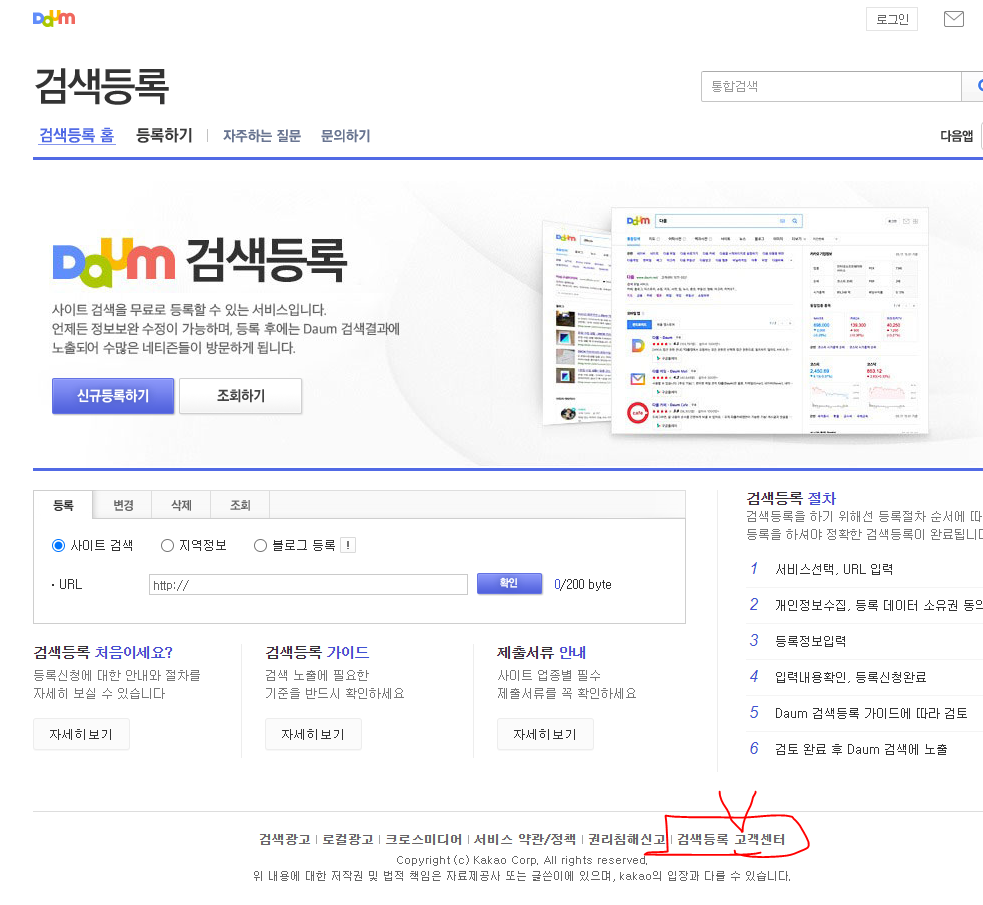
Task: Click the 확인 button next to URL
Action: click(509, 583)
